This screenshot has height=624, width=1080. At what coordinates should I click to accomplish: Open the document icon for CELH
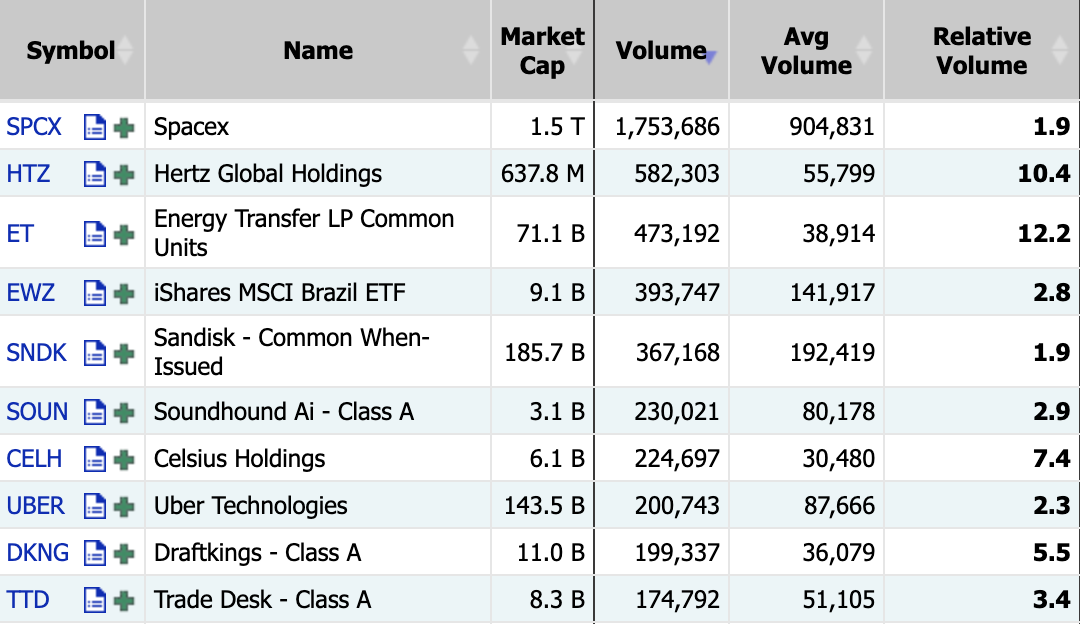coord(94,459)
